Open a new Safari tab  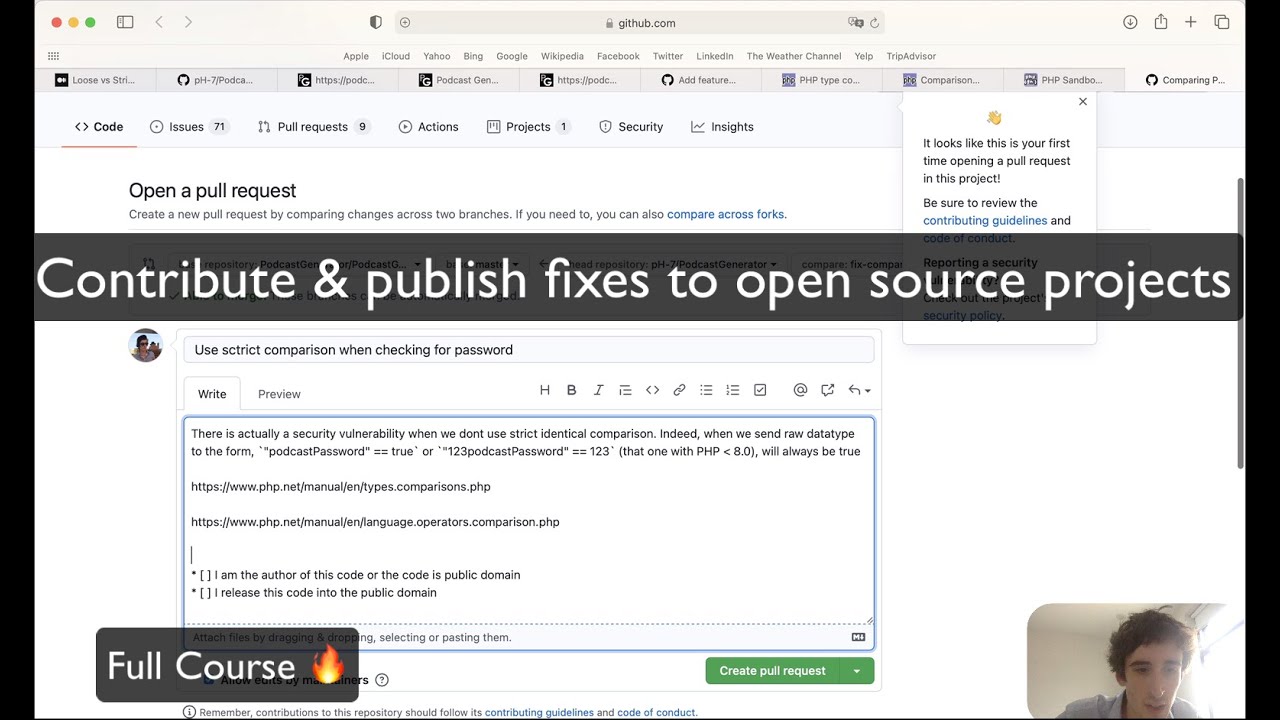click(x=1191, y=22)
